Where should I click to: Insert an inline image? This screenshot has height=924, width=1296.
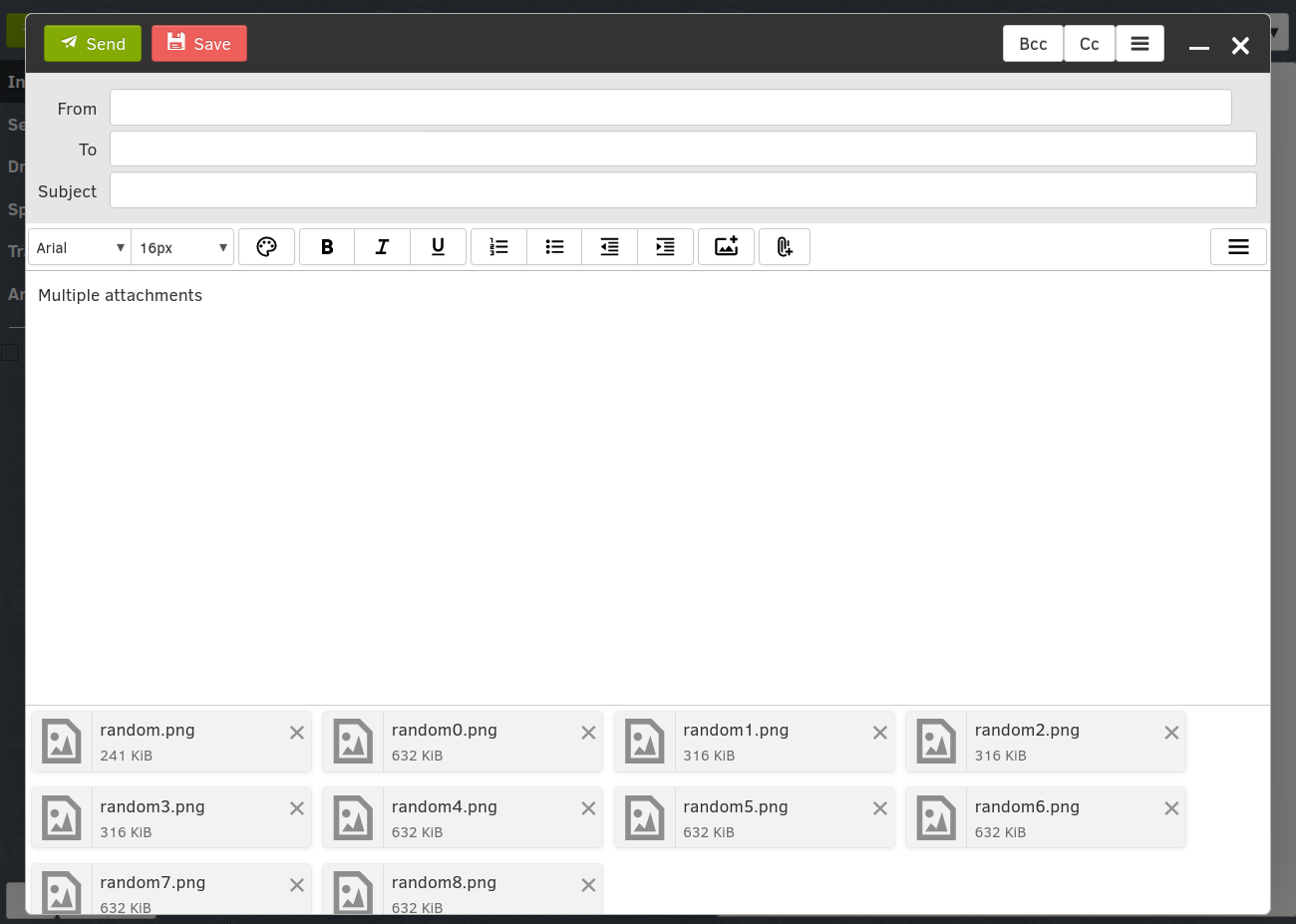tap(726, 247)
